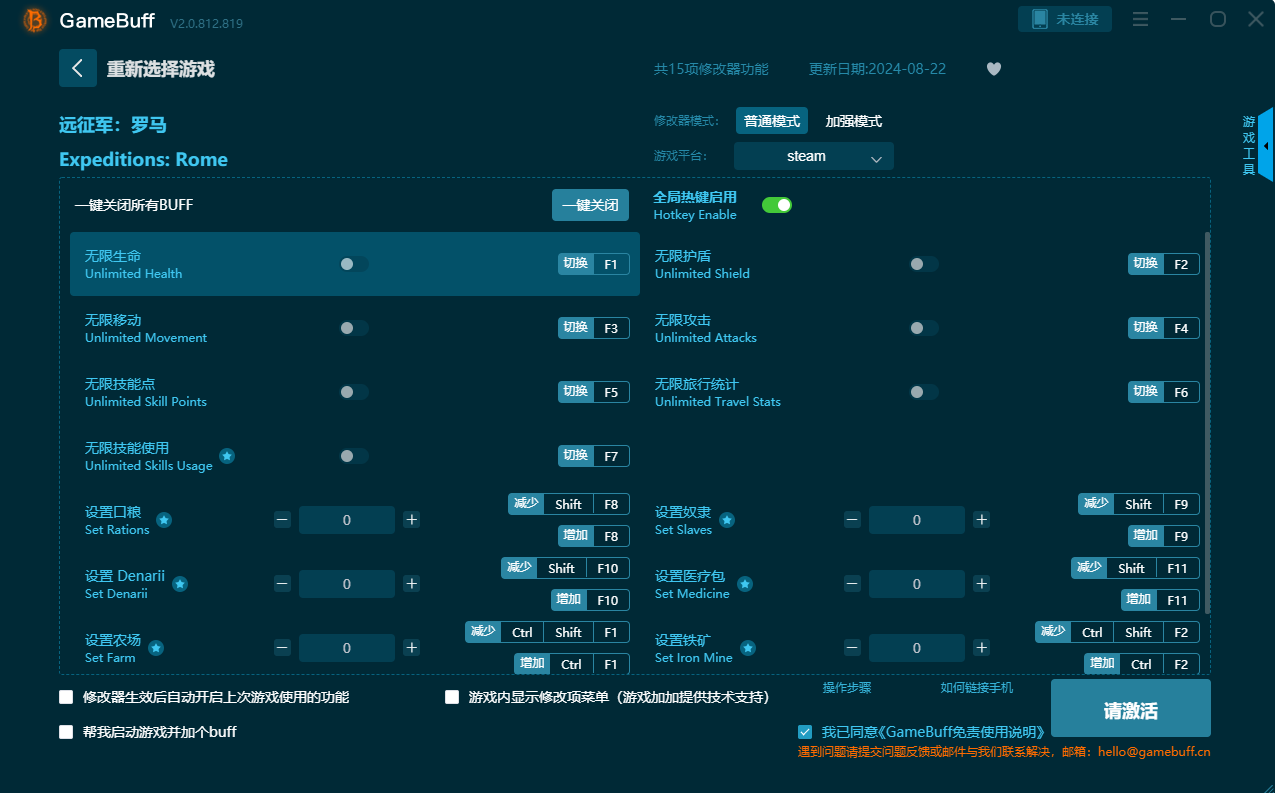Decrease Set Iron Mine with minus icon
Screen dimensions: 1276x793
coord(852,648)
